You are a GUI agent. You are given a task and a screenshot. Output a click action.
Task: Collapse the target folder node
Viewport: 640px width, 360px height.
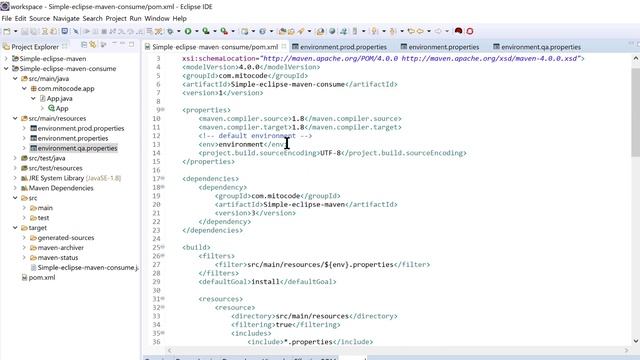(x=15, y=228)
